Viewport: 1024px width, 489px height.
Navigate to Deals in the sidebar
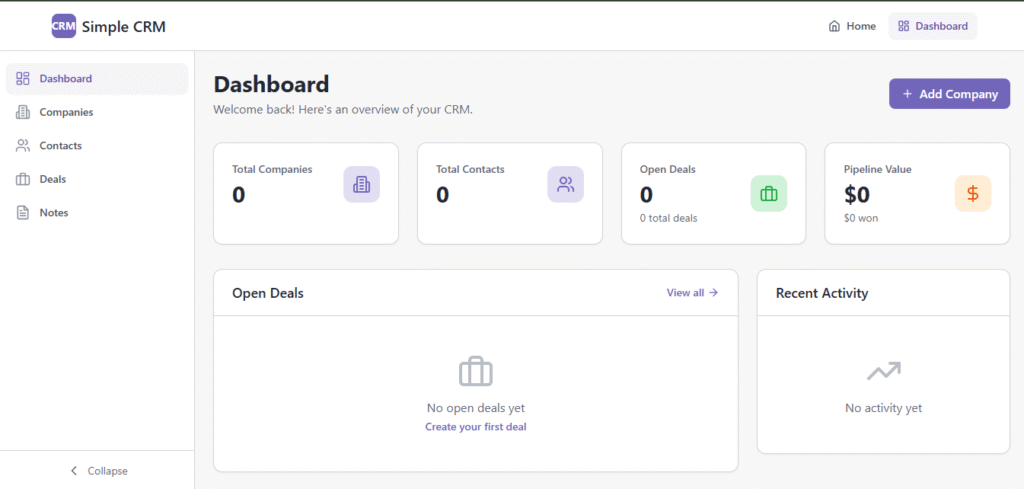click(52, 179)
